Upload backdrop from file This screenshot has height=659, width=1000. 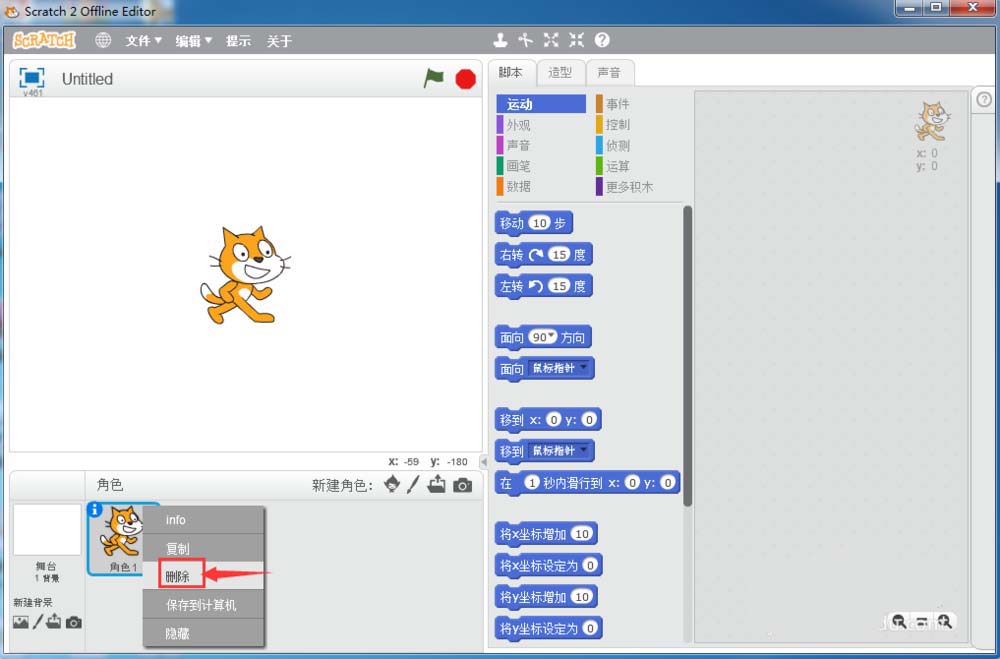pyautogui.click(x=54, y=621)
